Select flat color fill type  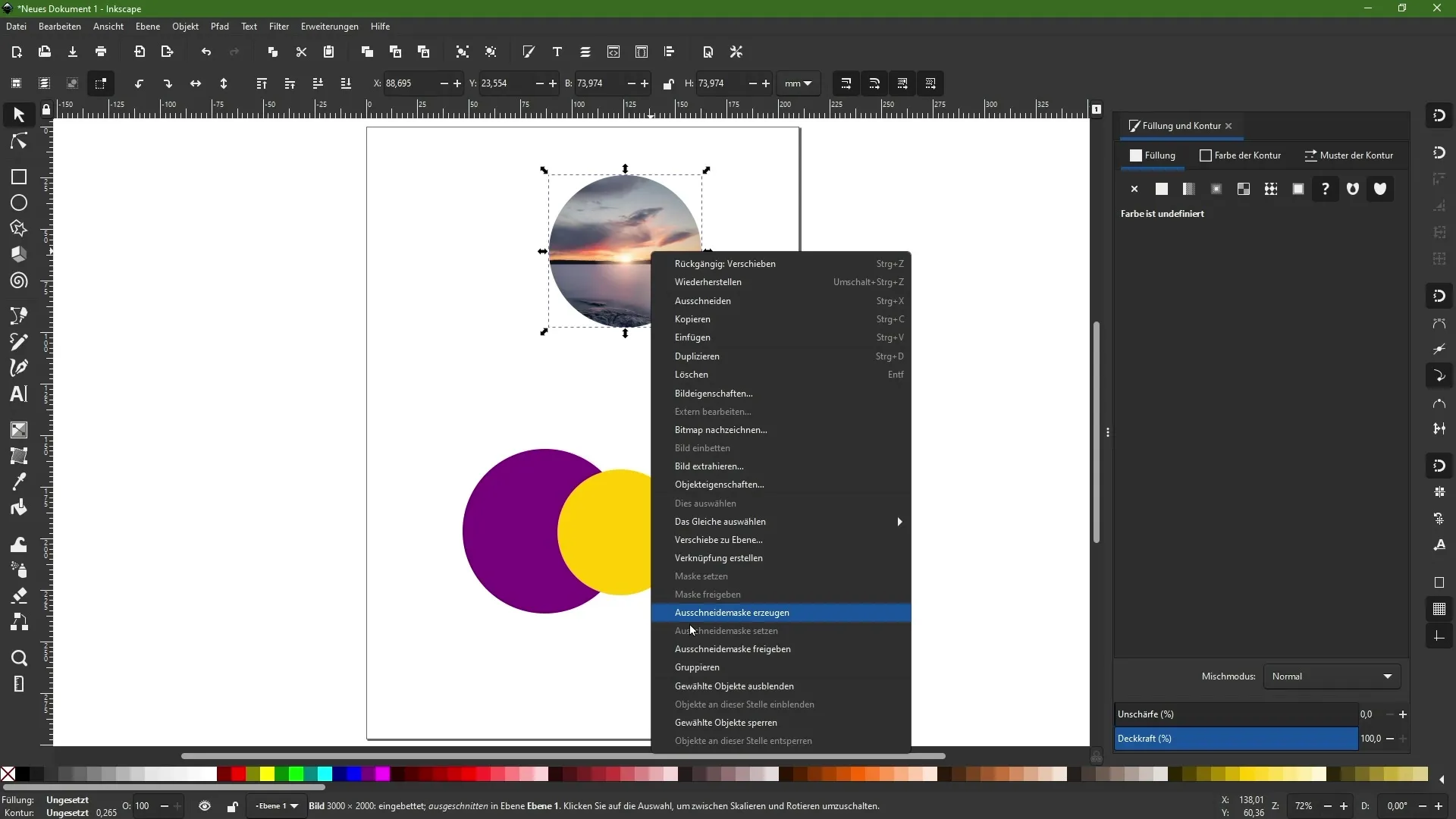1162,189
